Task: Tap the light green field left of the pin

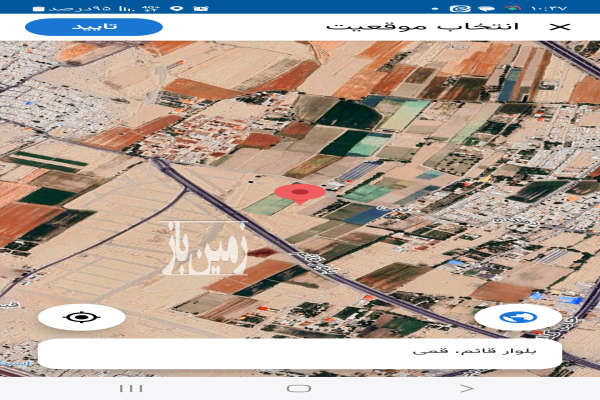Action: tap(269, 205)
